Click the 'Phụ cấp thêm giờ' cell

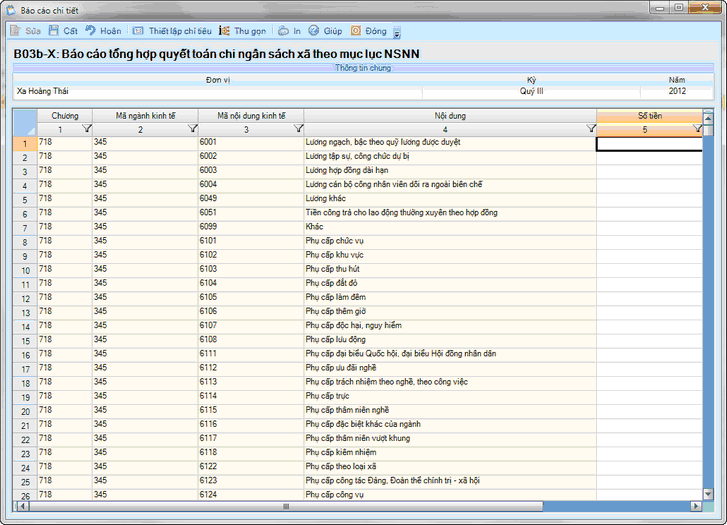[x=450, y=311]
